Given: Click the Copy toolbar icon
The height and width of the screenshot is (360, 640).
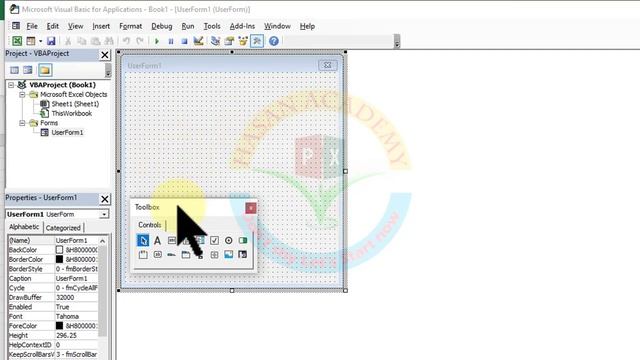Looking at the screenshot, I should pyautogui.click(x=82, y=41).
